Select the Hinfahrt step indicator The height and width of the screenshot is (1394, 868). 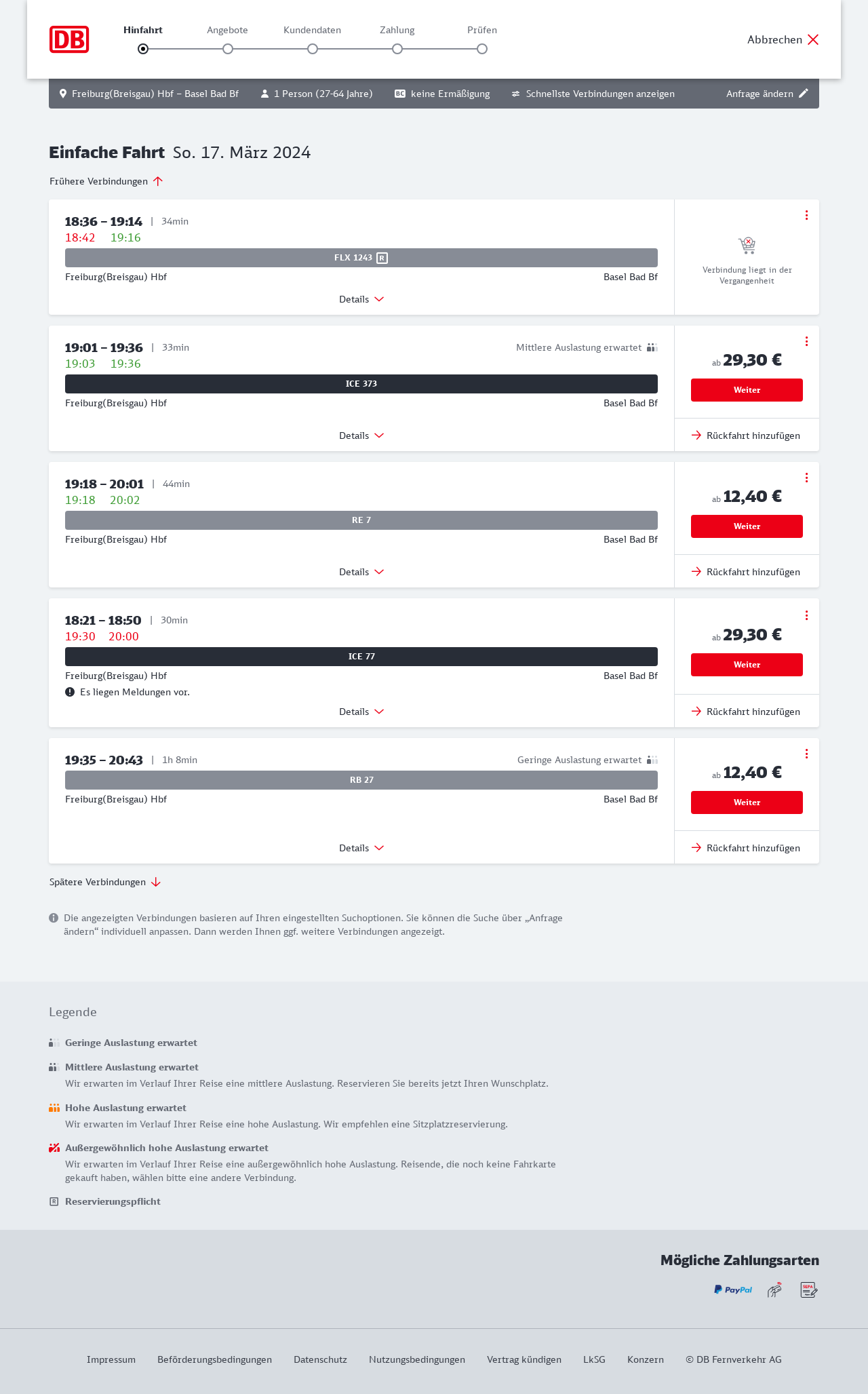143,49
